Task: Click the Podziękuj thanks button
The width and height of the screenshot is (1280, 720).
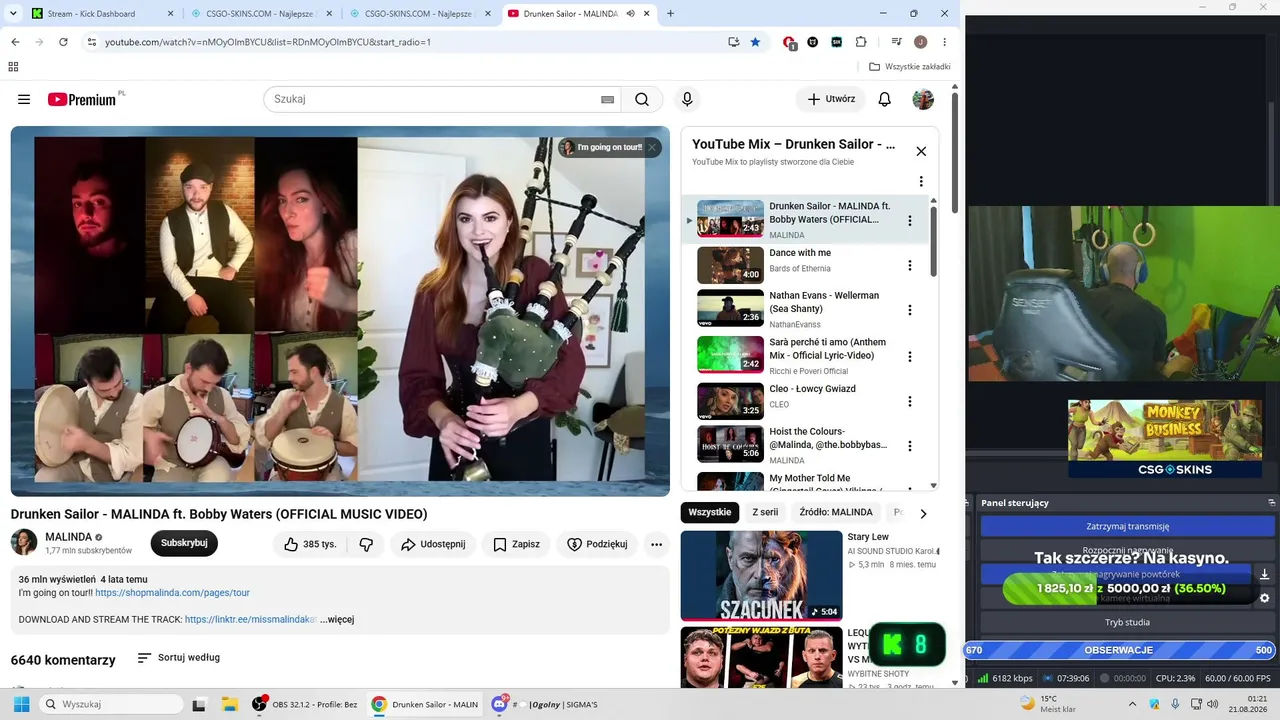Action: (x=597, y=544)
